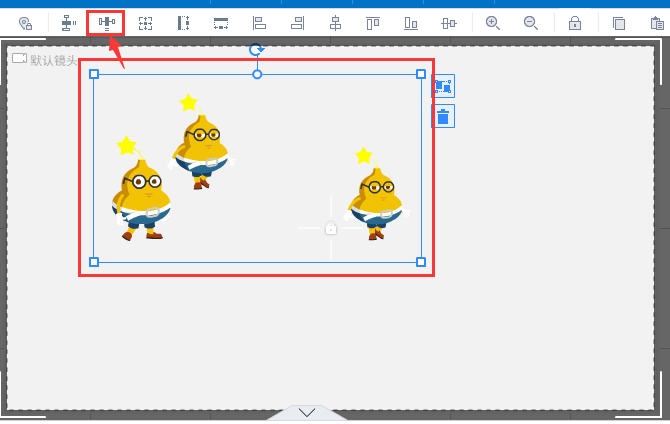
Task: Center objects horizontally with align tool
Action: click(x=335, y=23)
